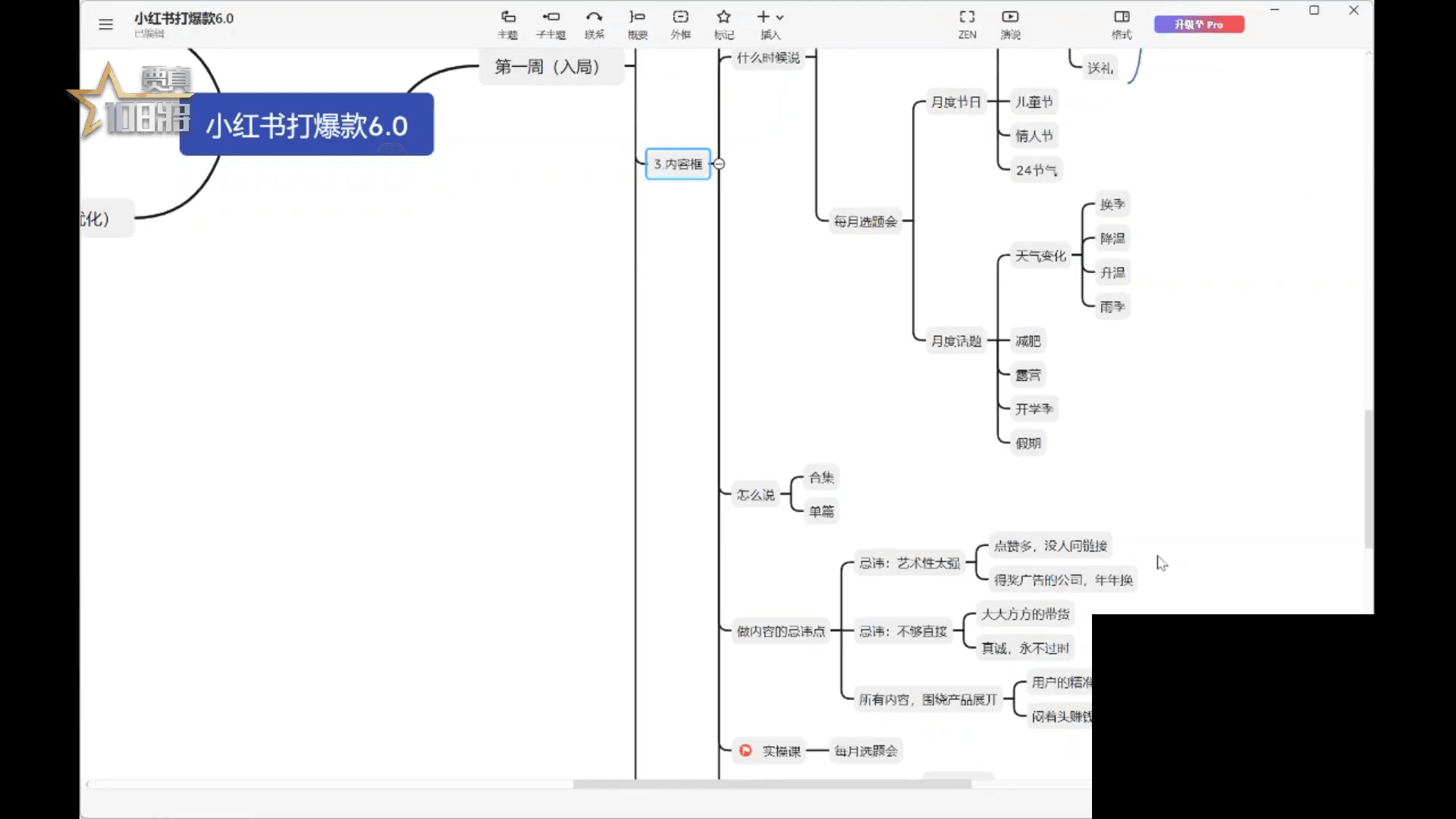1456x819 pixels.
Task: Select the 月度话题 node
Action: [955, 340]
